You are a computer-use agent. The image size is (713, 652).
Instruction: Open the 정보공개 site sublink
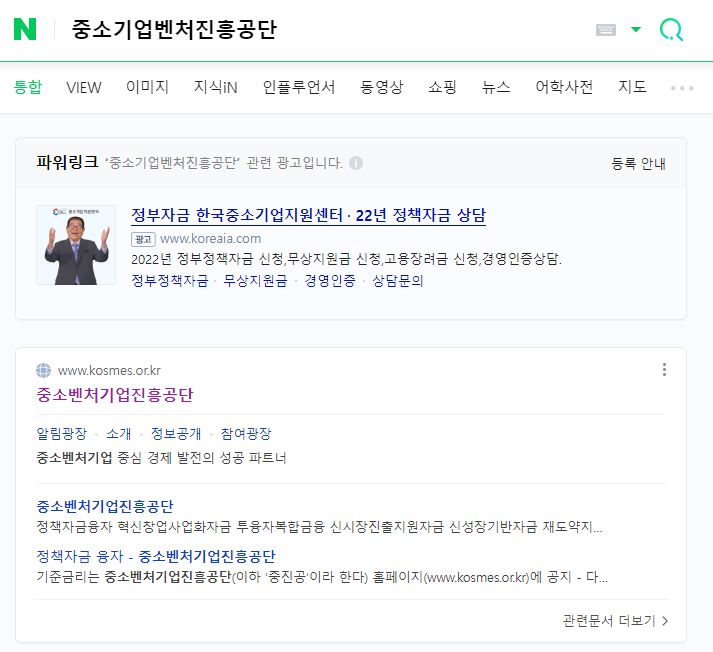[176, 434]
